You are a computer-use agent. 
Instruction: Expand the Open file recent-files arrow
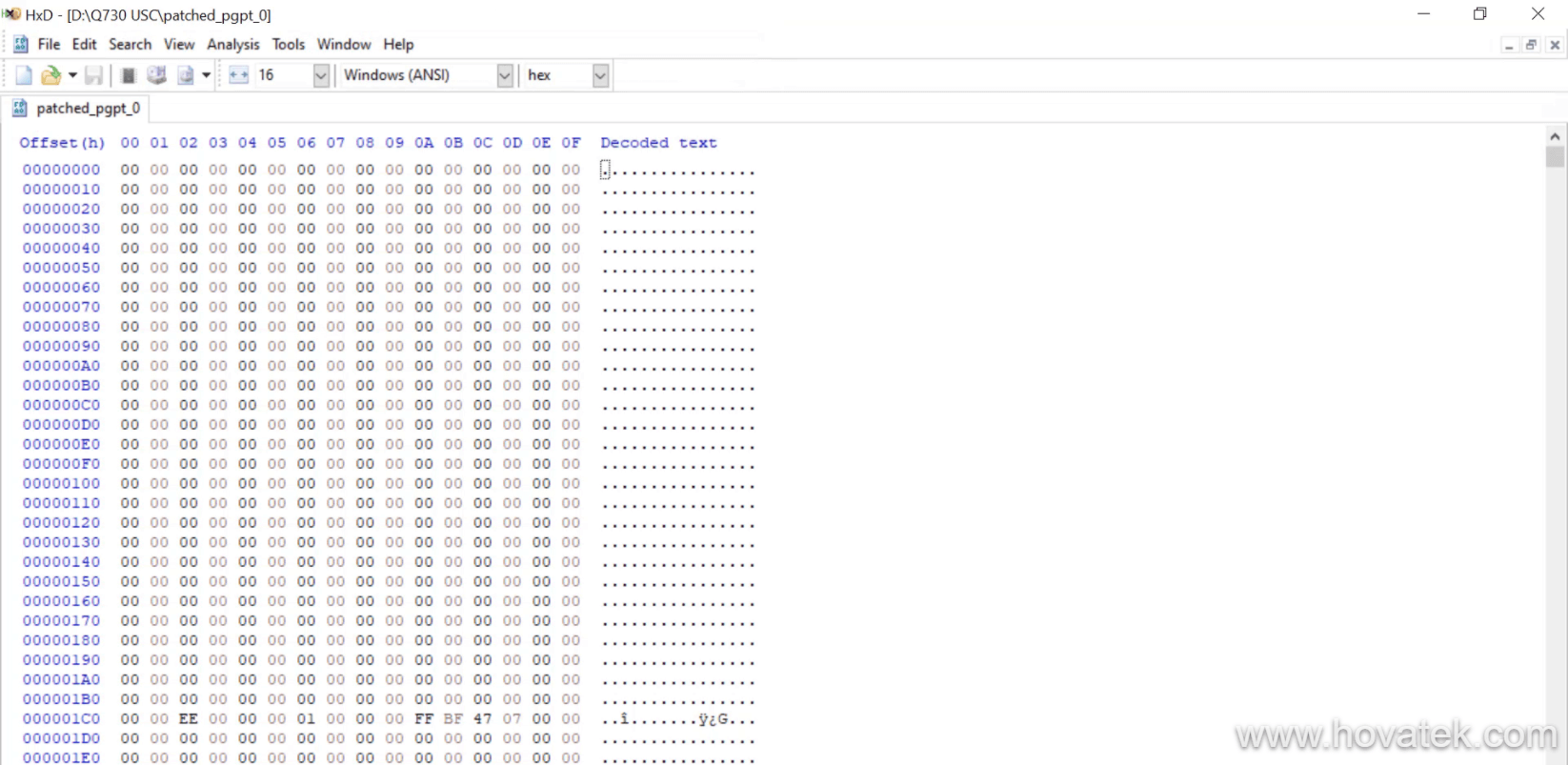coord(72,75)
